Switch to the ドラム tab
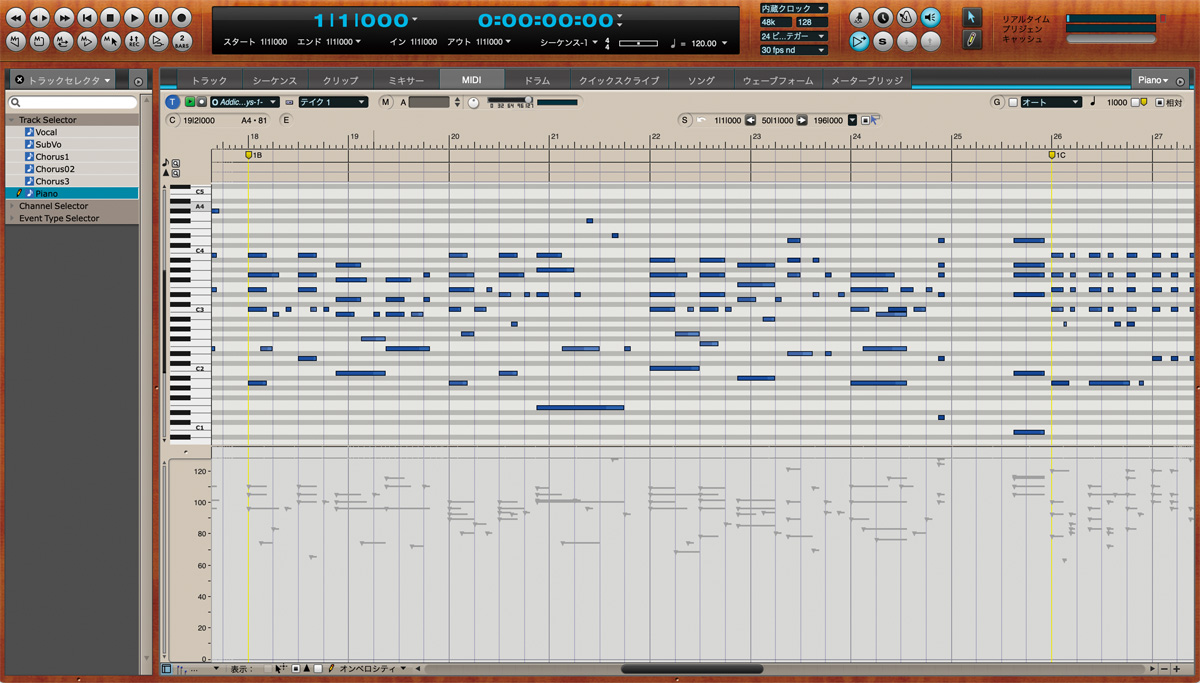 (x=537, y=80)
